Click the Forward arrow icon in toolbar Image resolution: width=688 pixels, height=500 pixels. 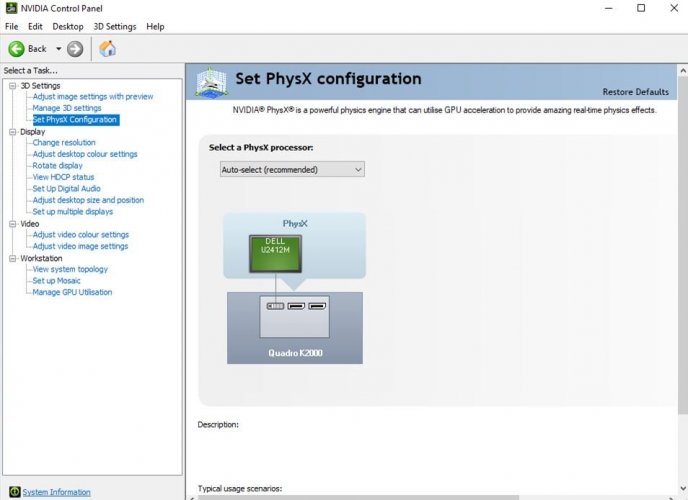coord(75,48)
